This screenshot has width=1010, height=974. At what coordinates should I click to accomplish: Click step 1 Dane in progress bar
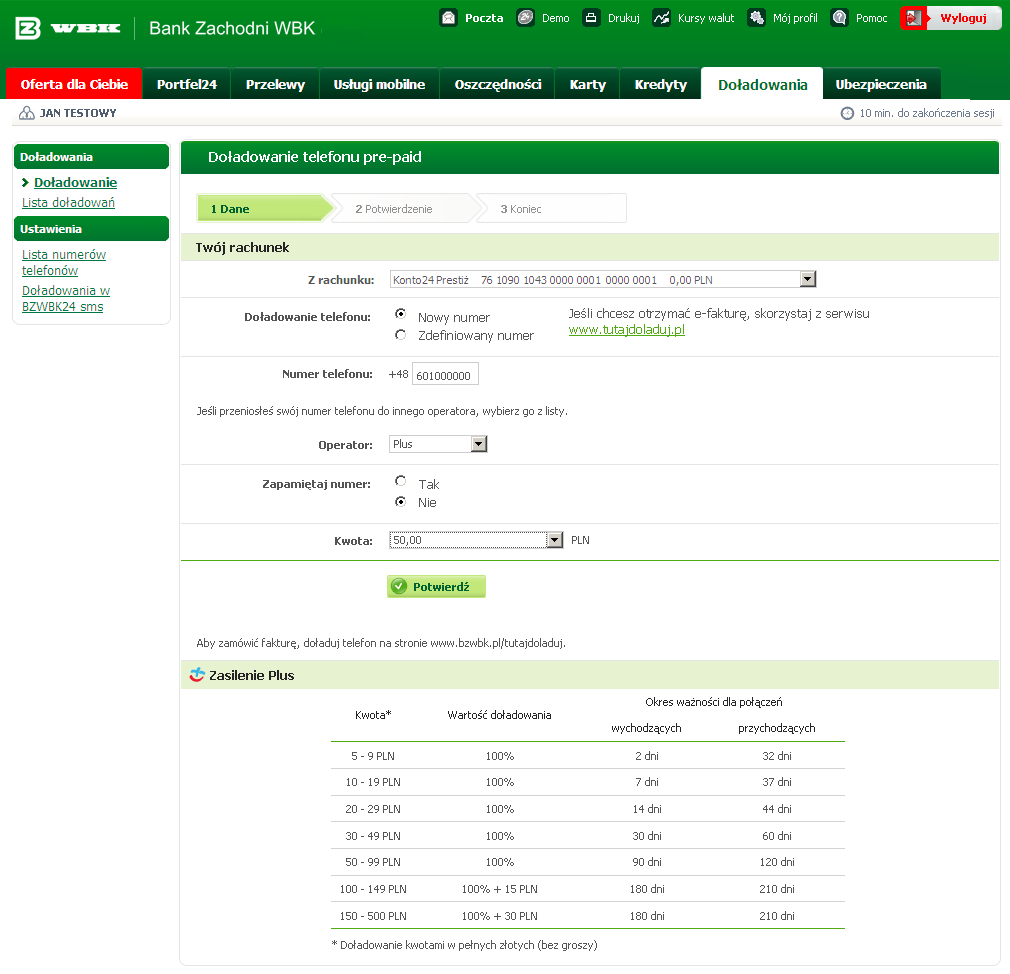point(265,209)
